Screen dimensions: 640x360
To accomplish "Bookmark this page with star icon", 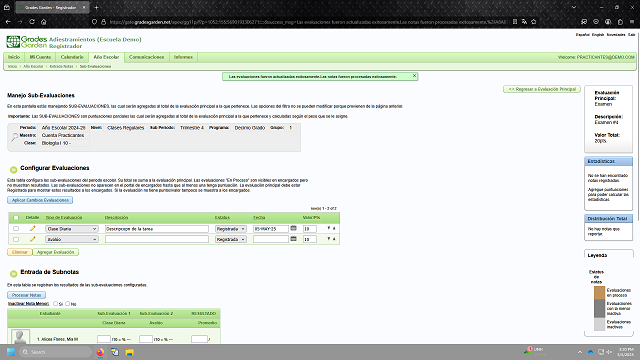I will [533, 22].
